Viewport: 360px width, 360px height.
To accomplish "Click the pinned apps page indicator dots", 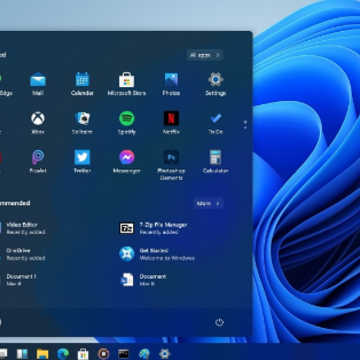I will (x=245, y=124).
